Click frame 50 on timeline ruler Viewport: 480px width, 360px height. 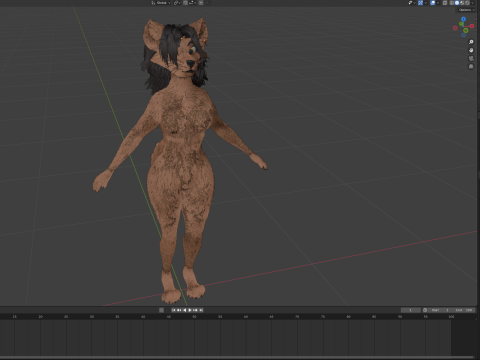coord(194,316)
